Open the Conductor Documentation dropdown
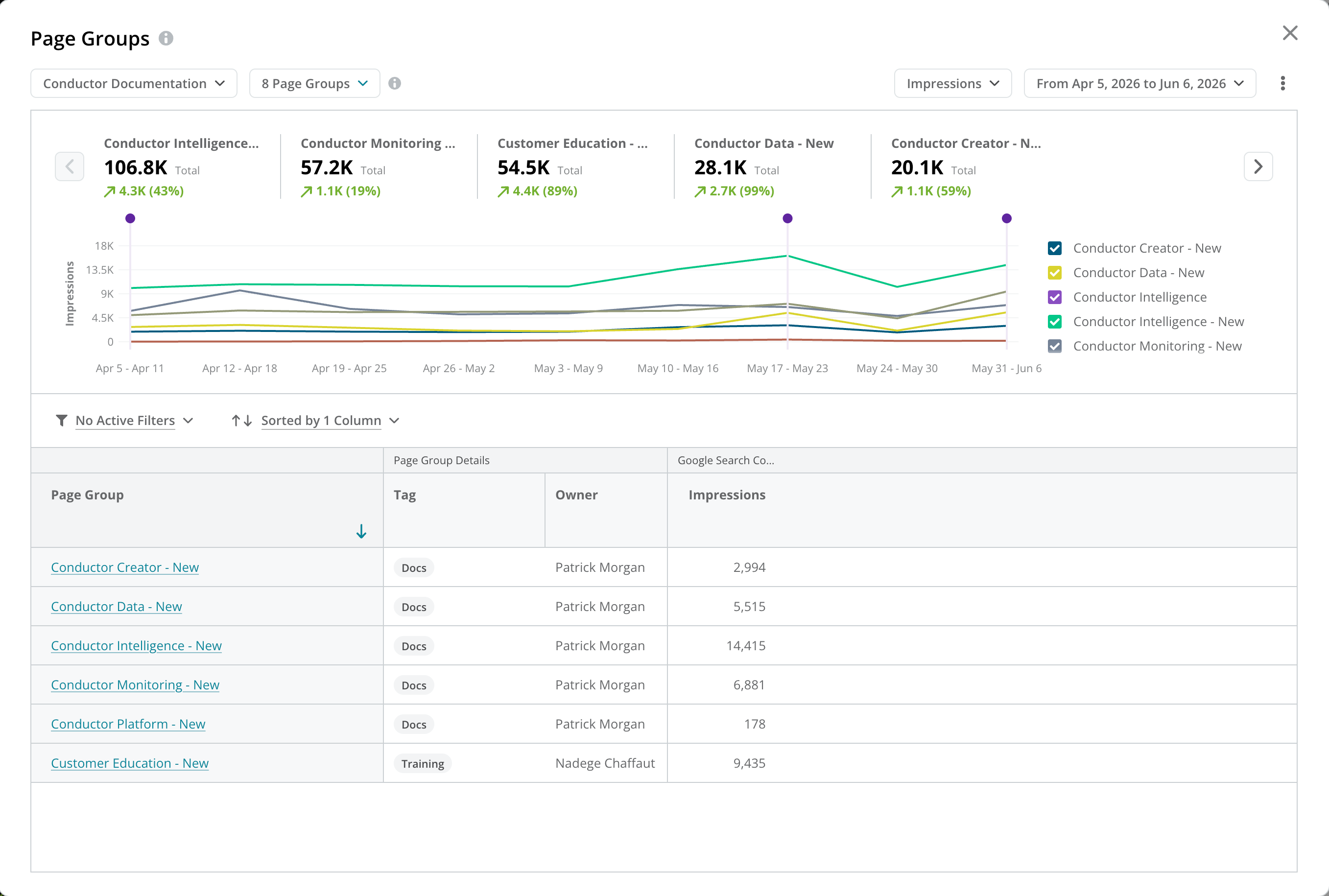The image size is (1329, 896). 134,83
